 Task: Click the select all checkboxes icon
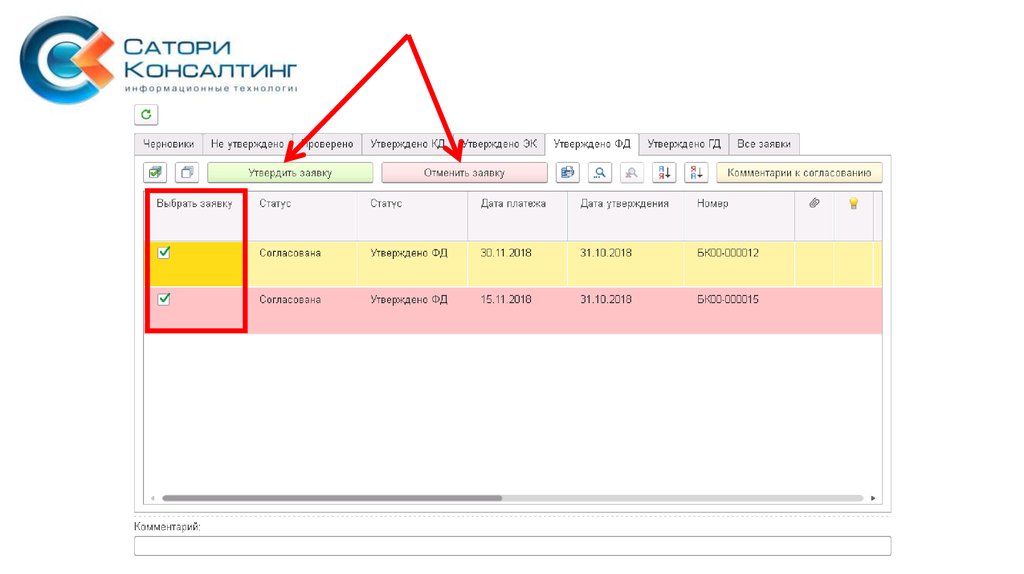click(x=156, y=173)
